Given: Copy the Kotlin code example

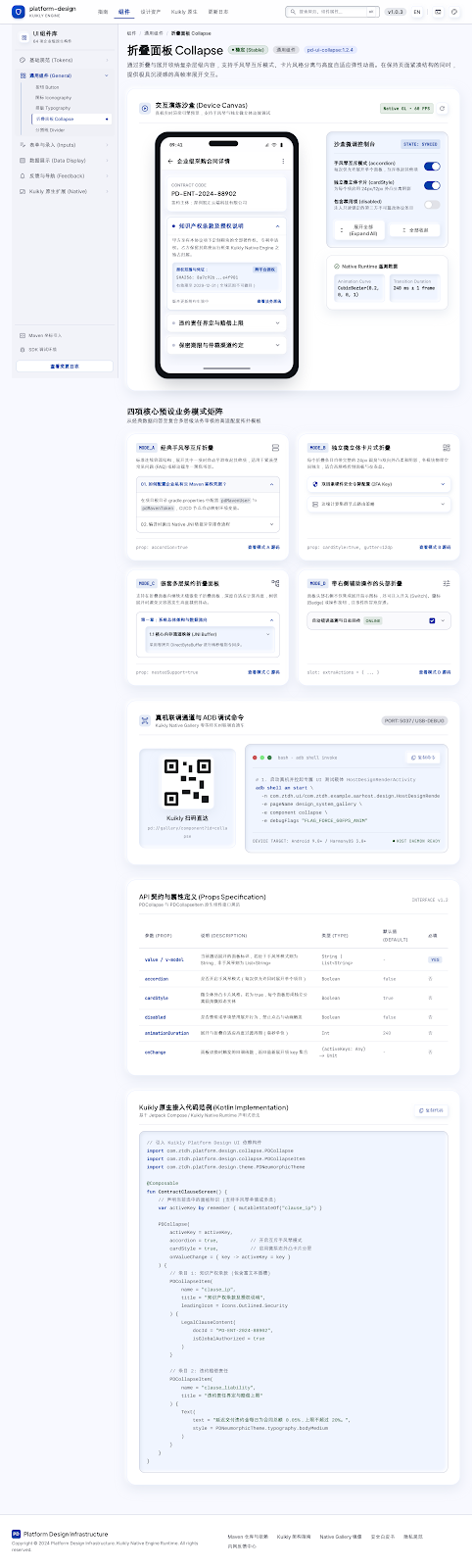Looking at the screenshot, I should (x=432, y=1110).
